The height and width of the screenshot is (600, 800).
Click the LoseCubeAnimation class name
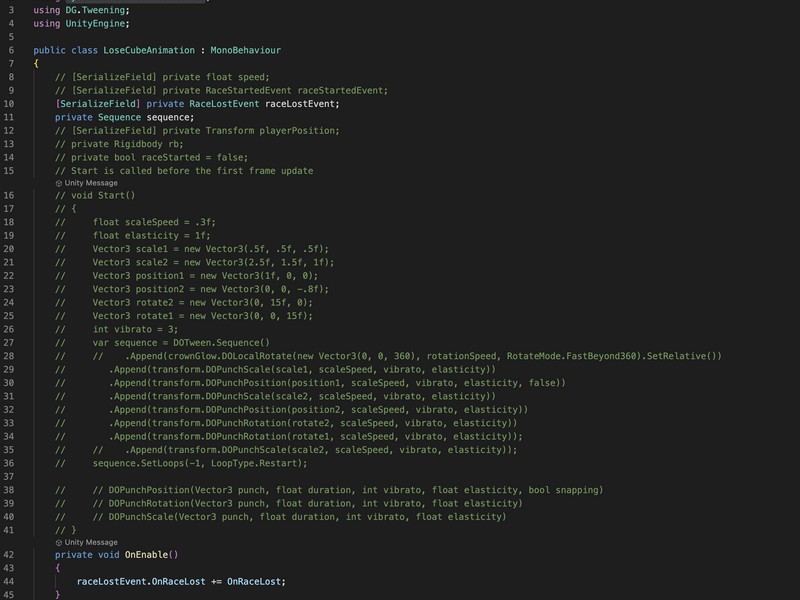click(149, 50)
